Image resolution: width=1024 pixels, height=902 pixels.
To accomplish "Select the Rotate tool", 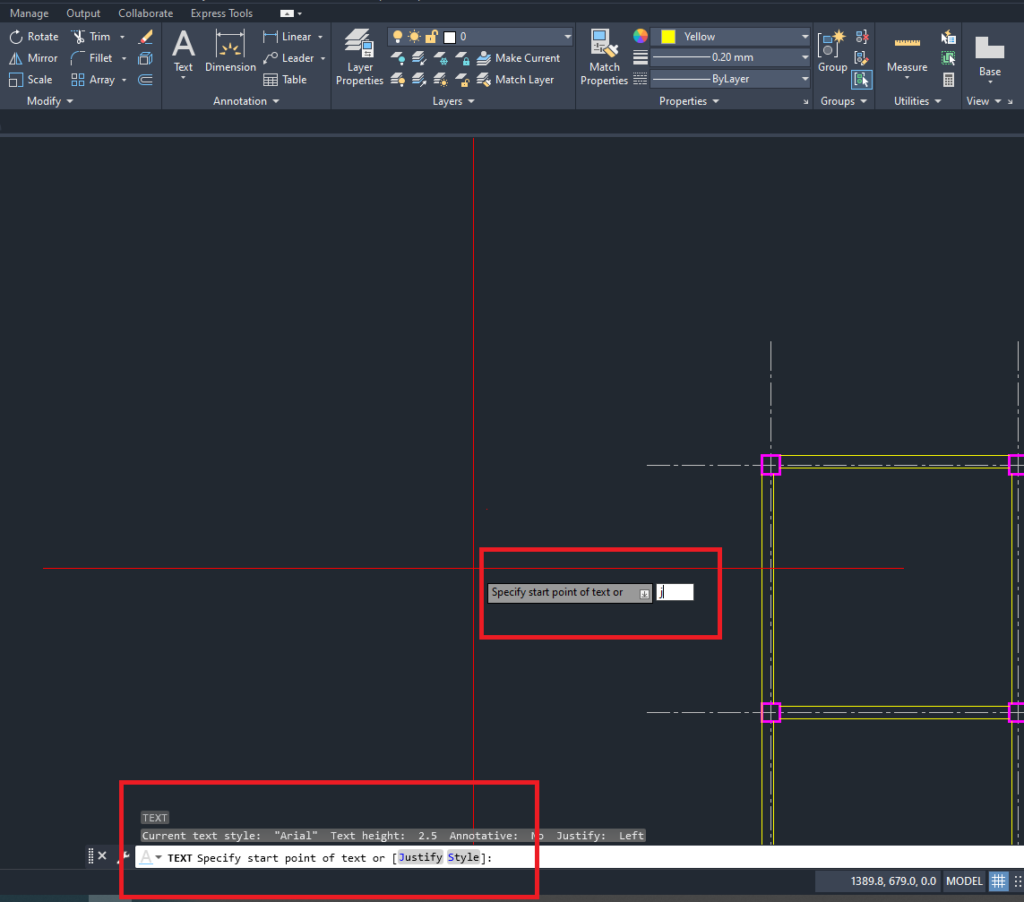I will pyautogui.click(x=33, y=37).
